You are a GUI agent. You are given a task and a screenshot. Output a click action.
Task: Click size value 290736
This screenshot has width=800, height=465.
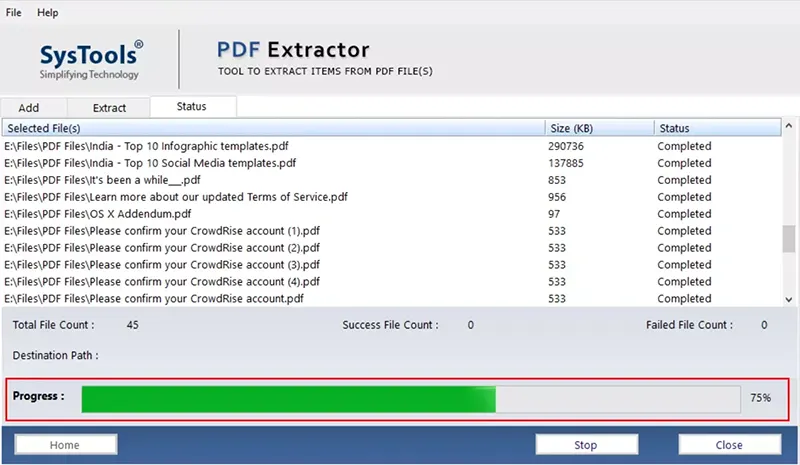[x=566, y=146]
